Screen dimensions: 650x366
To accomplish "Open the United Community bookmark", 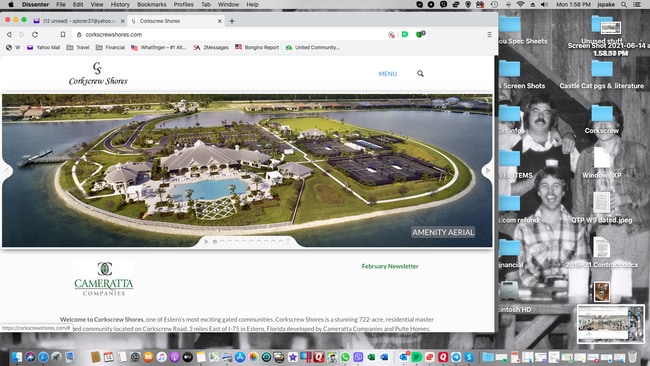I will pos(313,47).
